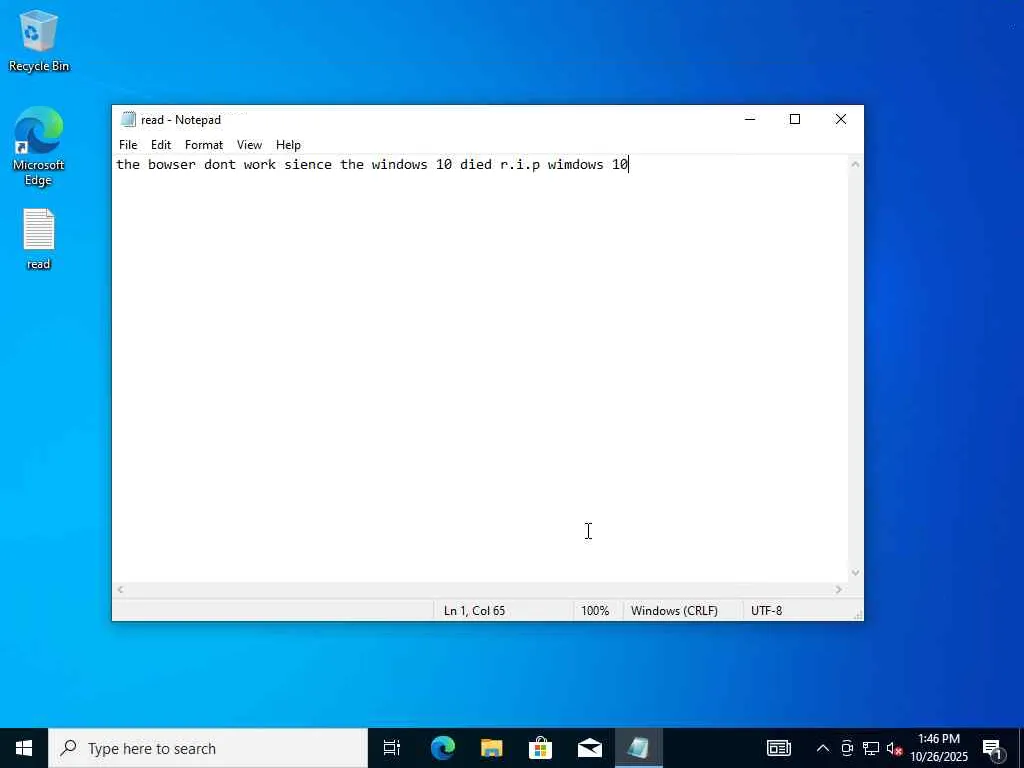
Task: Open the Help menu in Notepad
Action: 288,145
